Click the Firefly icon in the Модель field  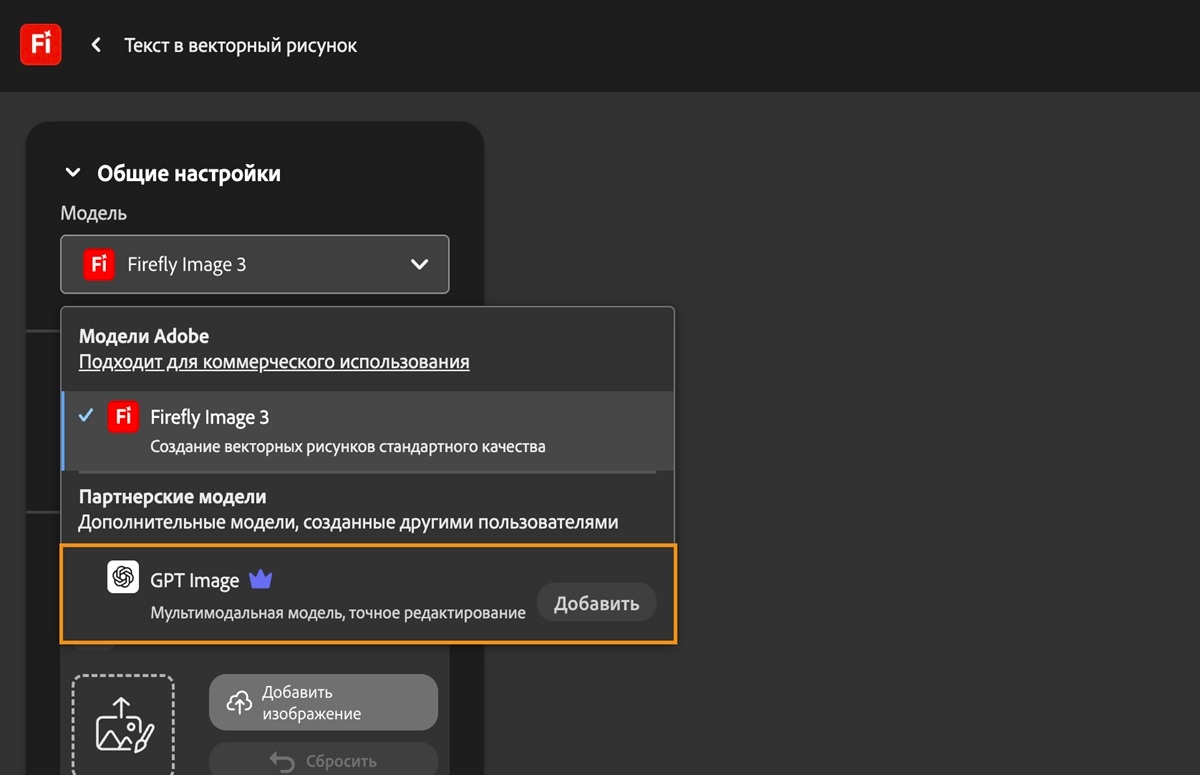point(99,265)
